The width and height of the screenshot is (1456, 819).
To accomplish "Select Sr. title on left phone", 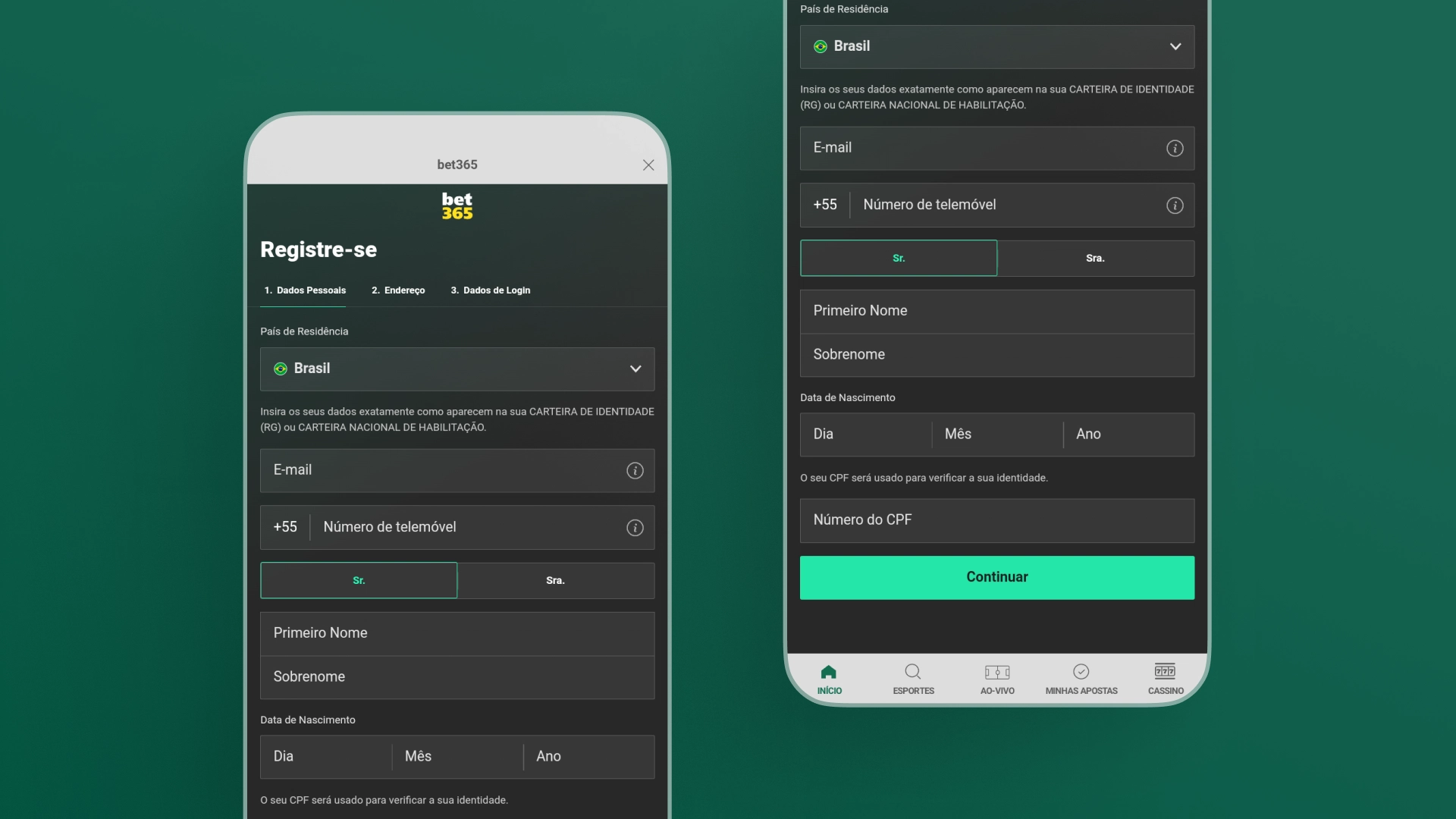I will (359, 581).
